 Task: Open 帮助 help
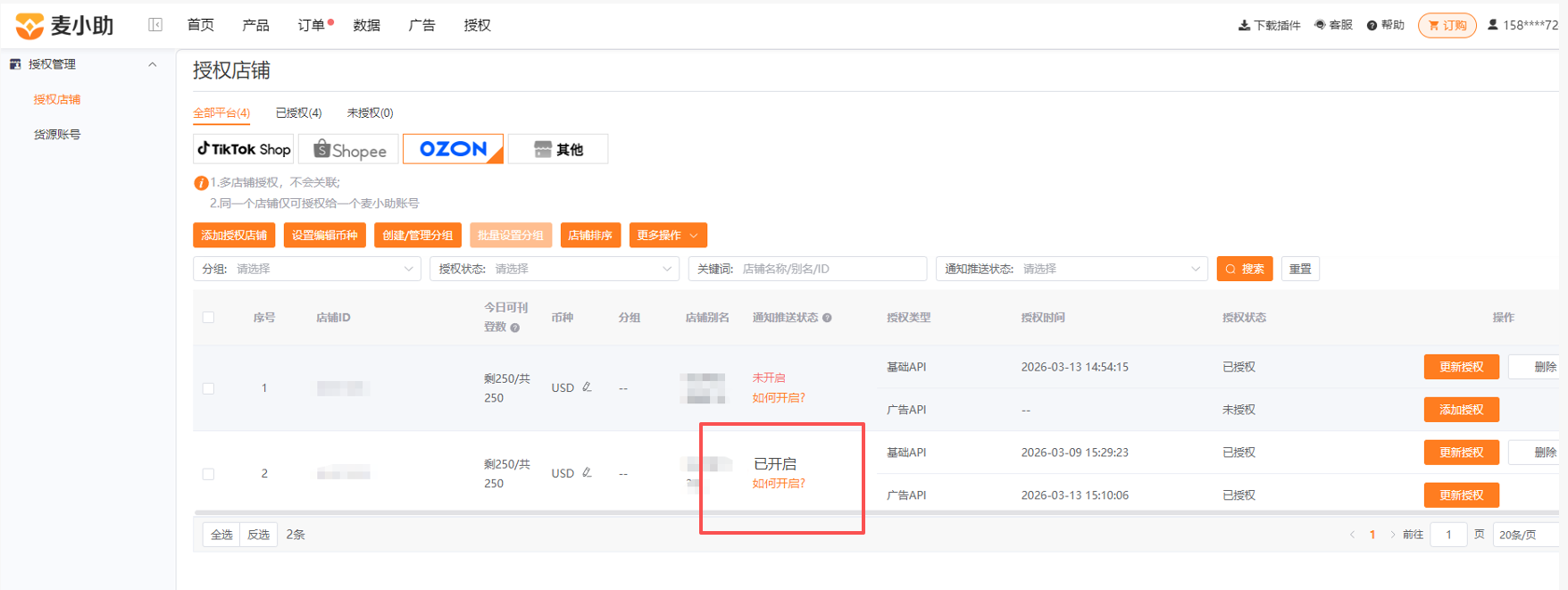(1386, 25)
